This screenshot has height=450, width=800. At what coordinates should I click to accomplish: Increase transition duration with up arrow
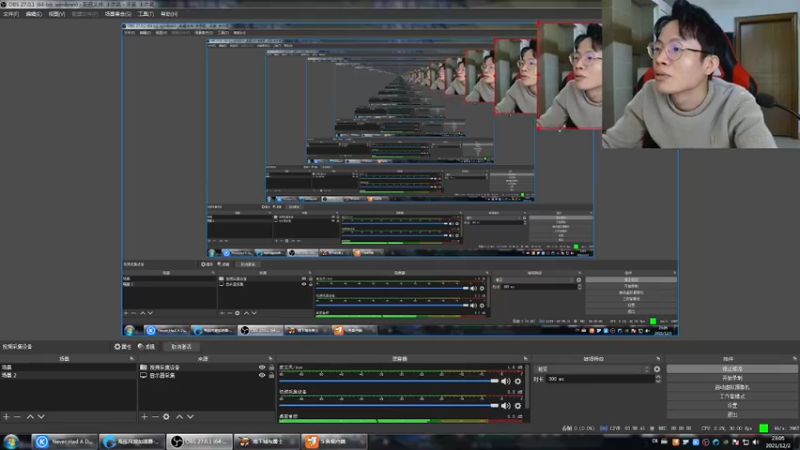tap(658, 377)
